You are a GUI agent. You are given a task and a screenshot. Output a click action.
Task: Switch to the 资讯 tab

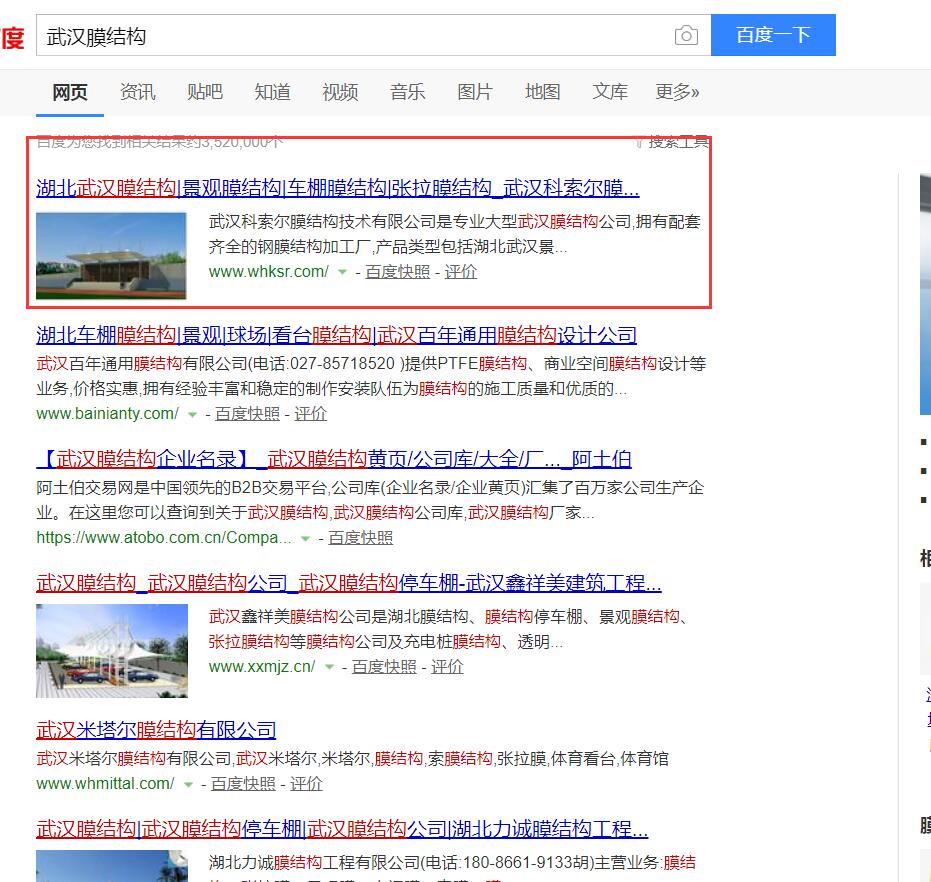point(137,92)
